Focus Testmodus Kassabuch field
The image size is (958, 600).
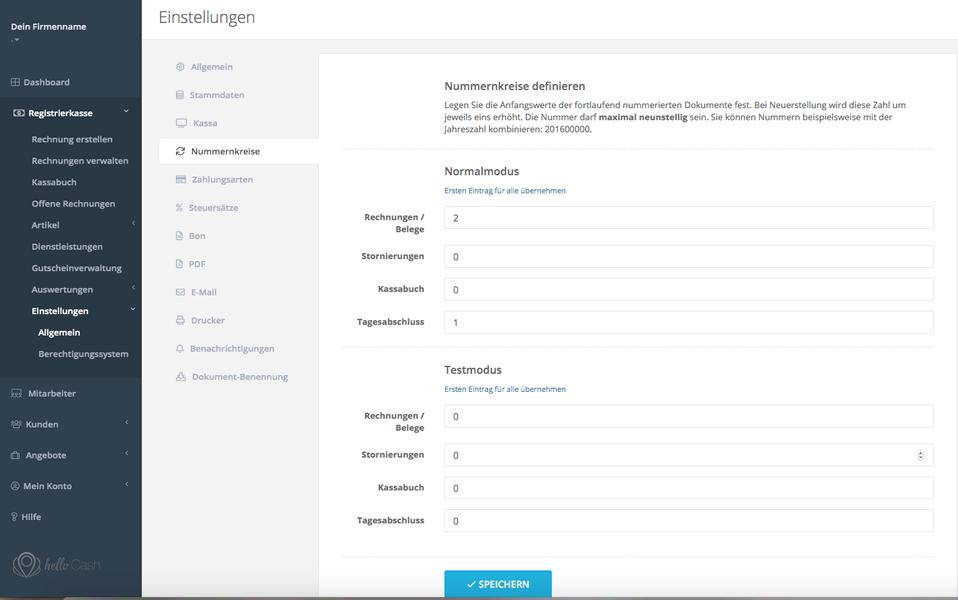coord(689,488)
